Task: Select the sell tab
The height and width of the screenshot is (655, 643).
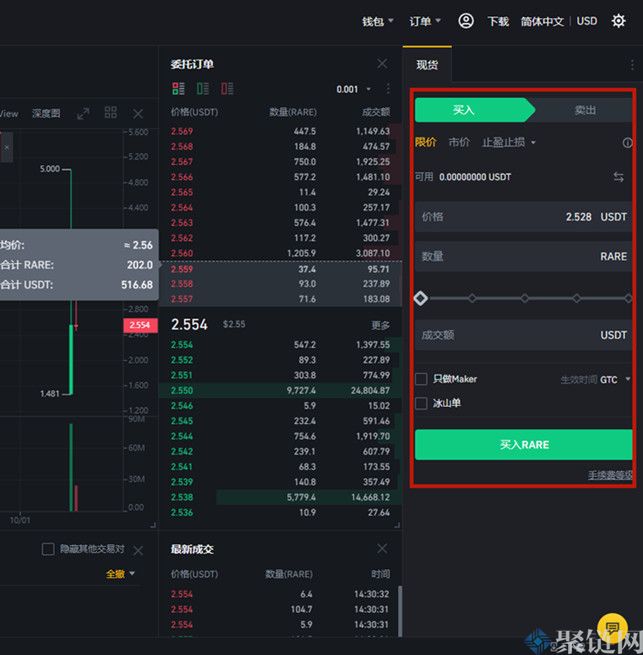Action: click(585, 110)
